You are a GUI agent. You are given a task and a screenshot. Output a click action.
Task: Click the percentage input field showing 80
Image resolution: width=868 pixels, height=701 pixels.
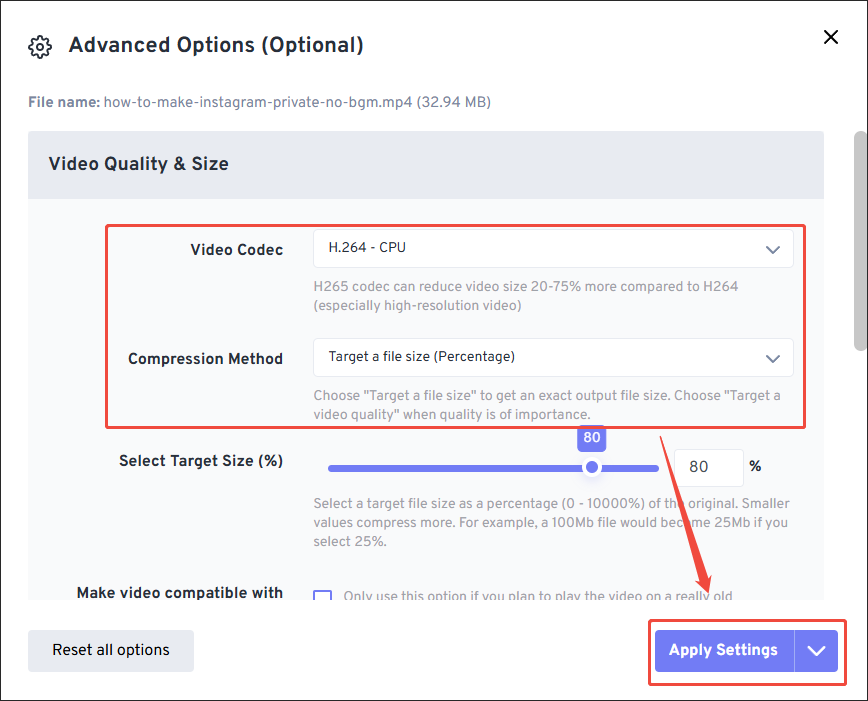pyautogui.click(x=709, y=467)
